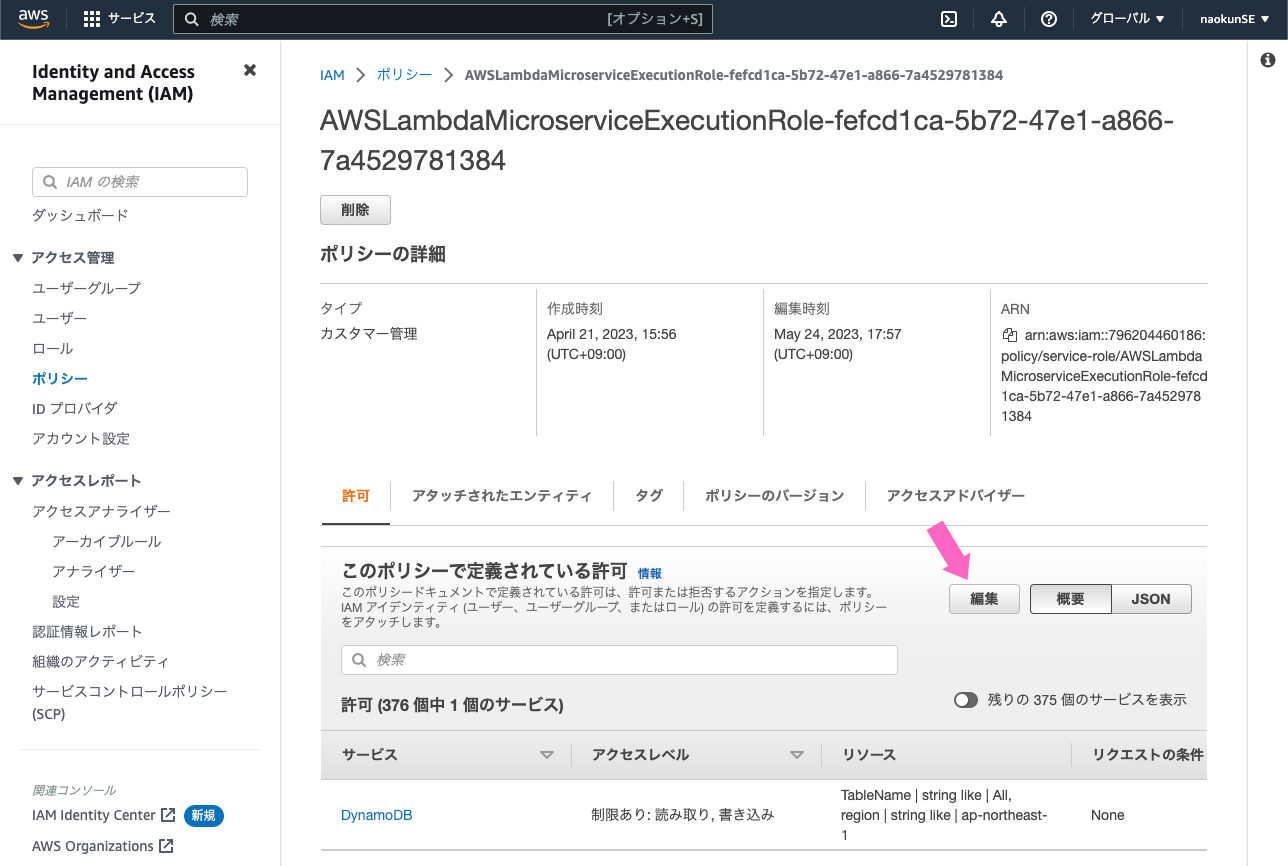Screen dimensions: 1288x866
Task: Click the リソース column header
Action: [x=869, y=755]
